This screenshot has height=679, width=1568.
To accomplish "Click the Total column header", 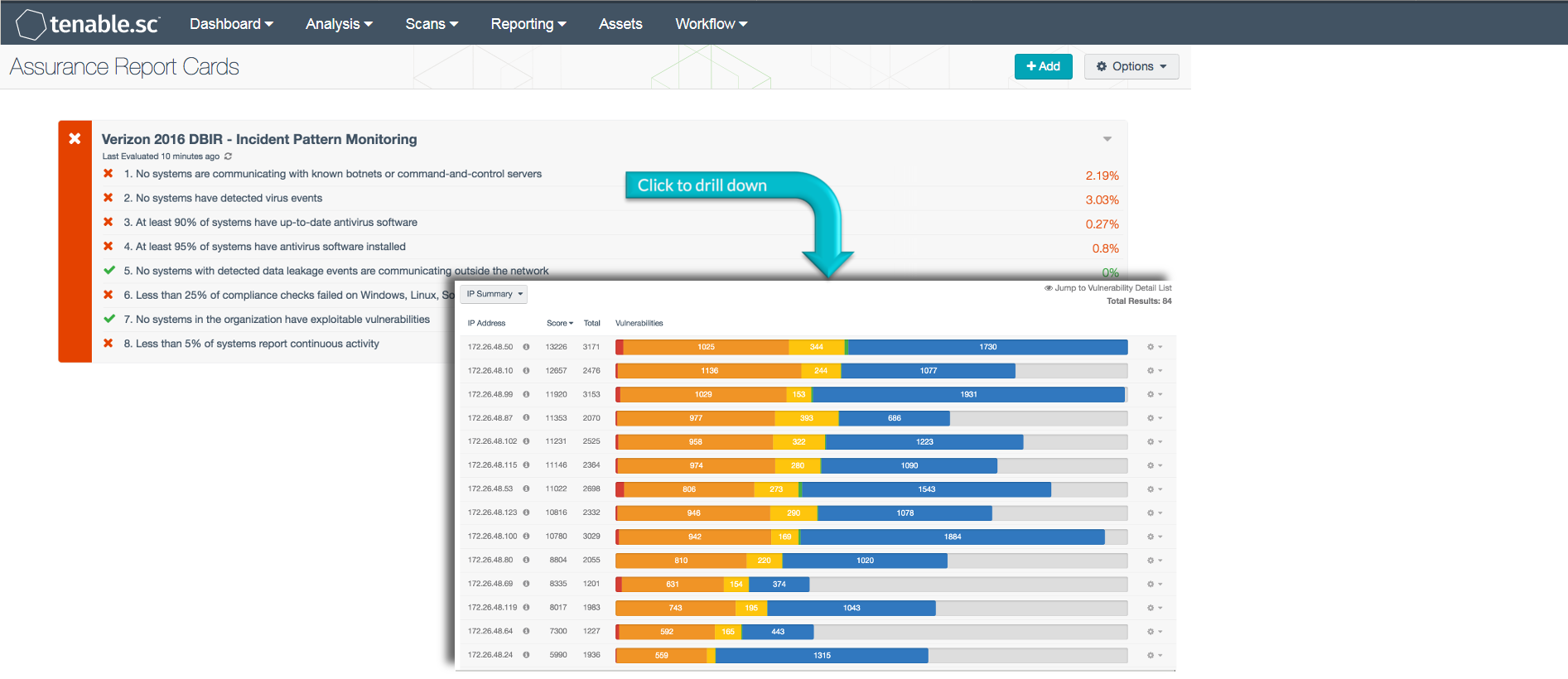I will pos(591,323).
